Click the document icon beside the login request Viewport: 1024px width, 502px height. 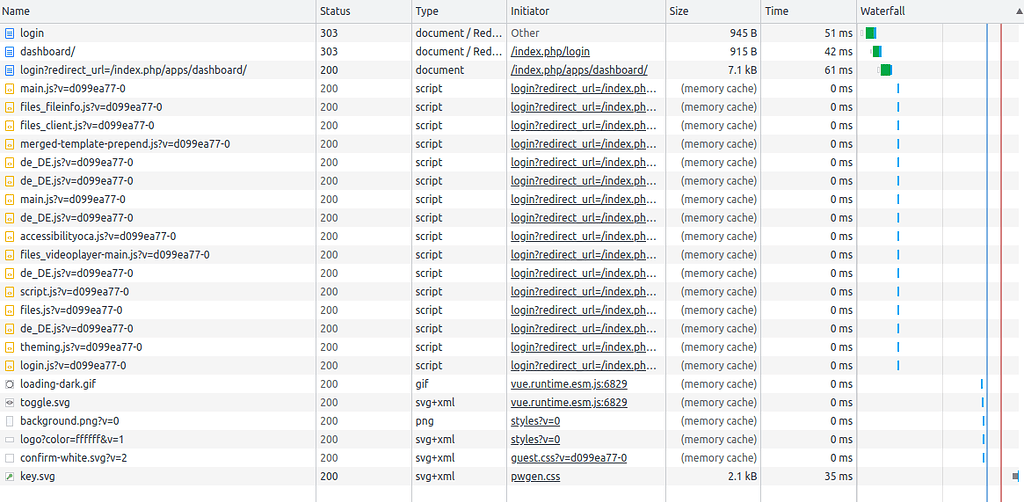(x=10, y=33)
